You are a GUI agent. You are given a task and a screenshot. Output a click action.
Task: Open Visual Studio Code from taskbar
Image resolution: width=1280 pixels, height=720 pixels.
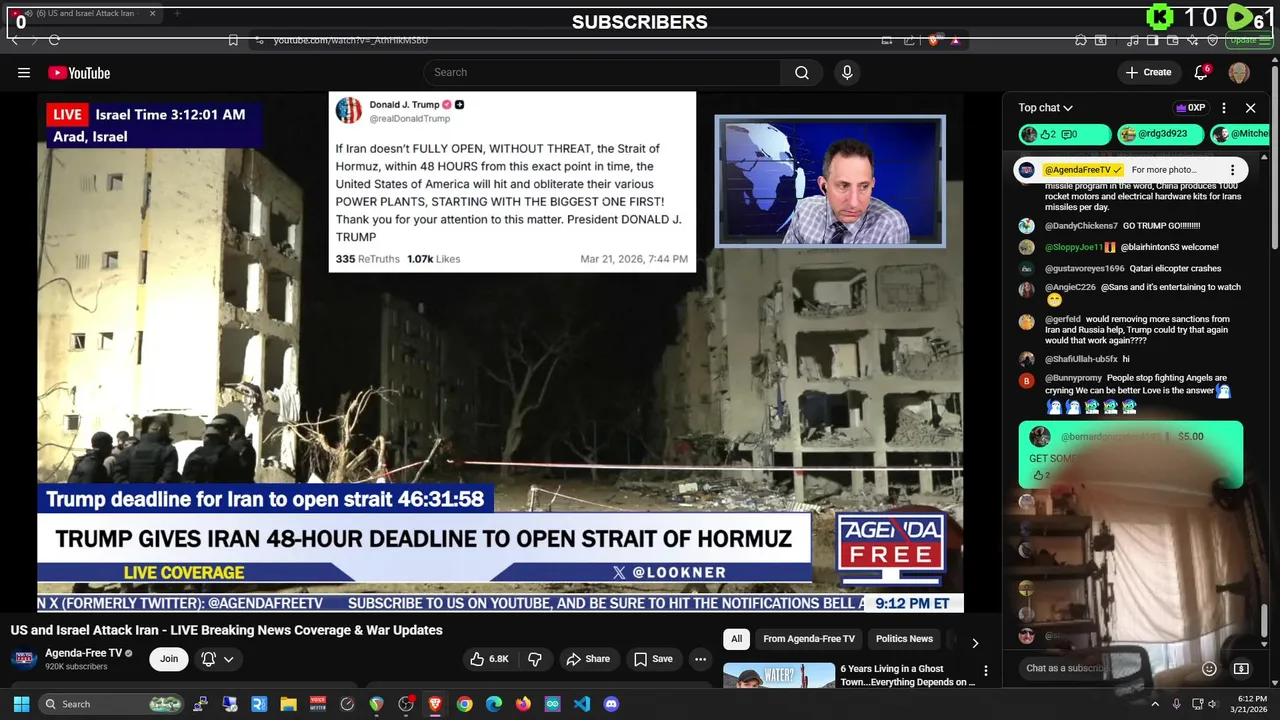582,704
